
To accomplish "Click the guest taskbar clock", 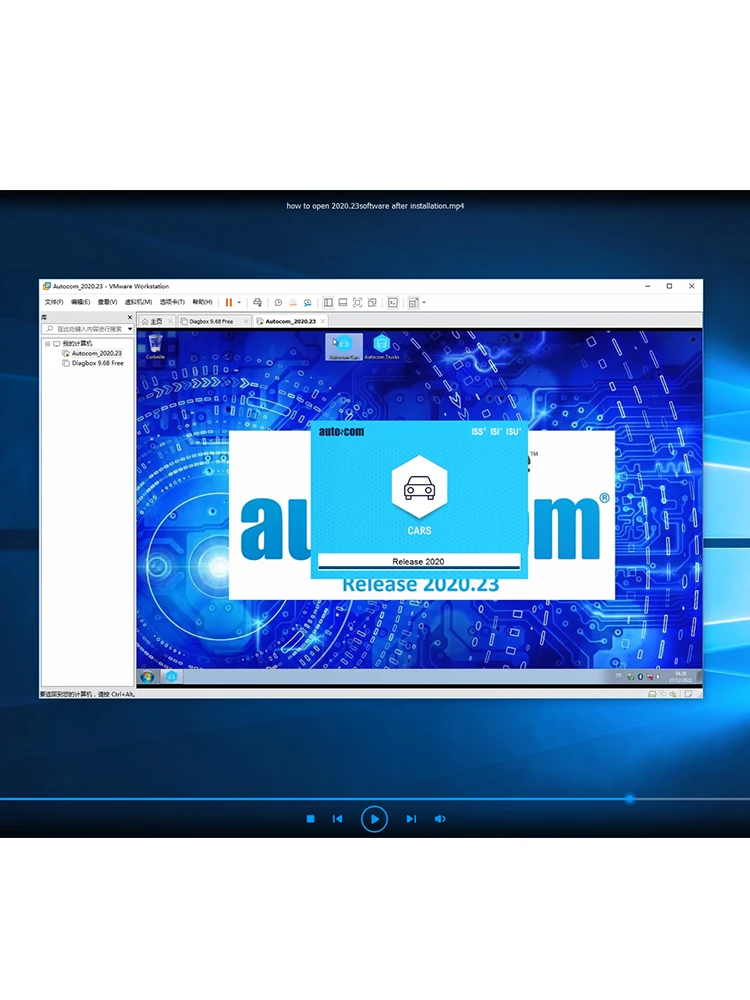I will point(680,677).
